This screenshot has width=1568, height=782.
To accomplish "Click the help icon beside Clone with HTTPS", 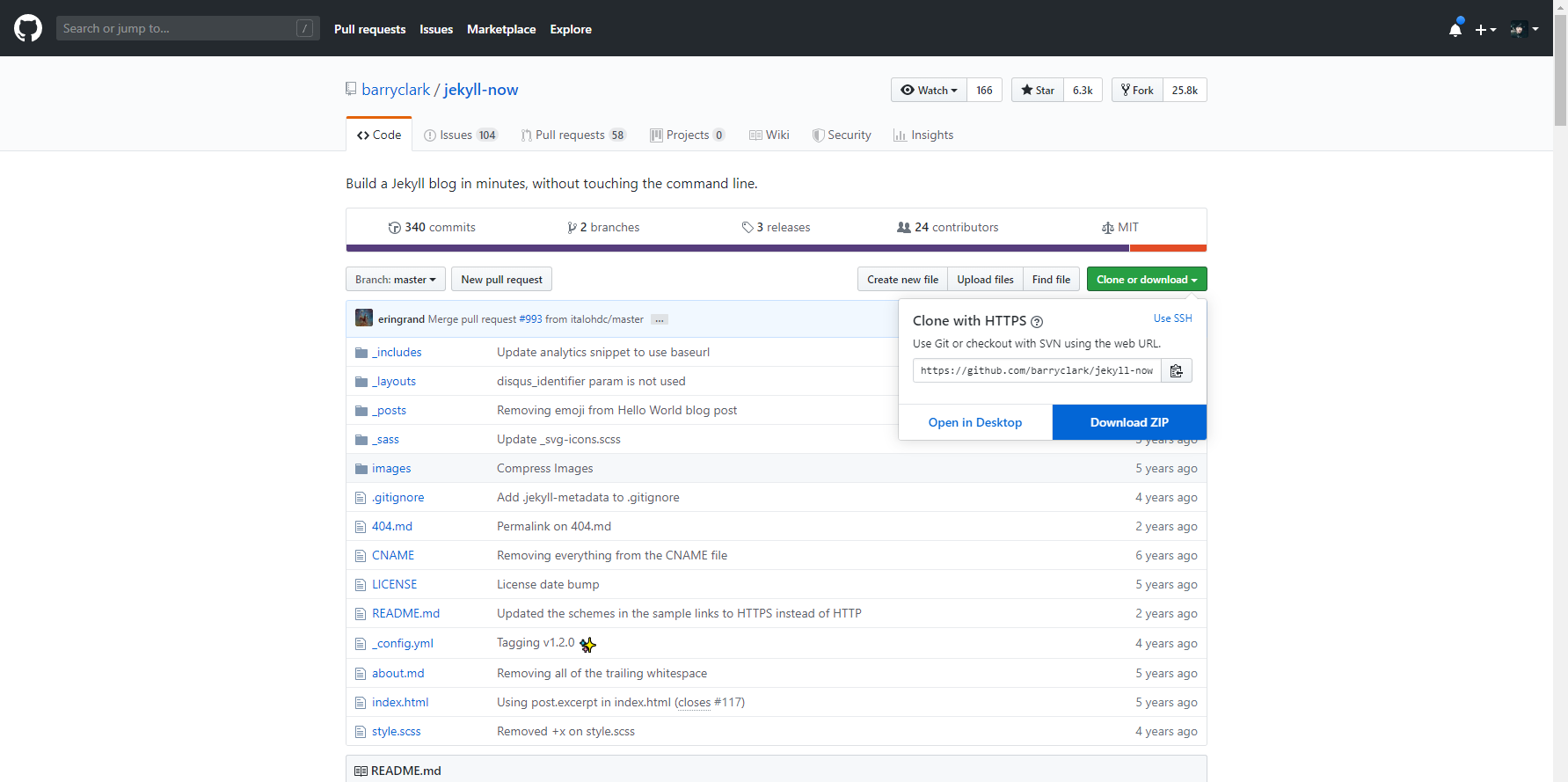I will [1037, 322].
